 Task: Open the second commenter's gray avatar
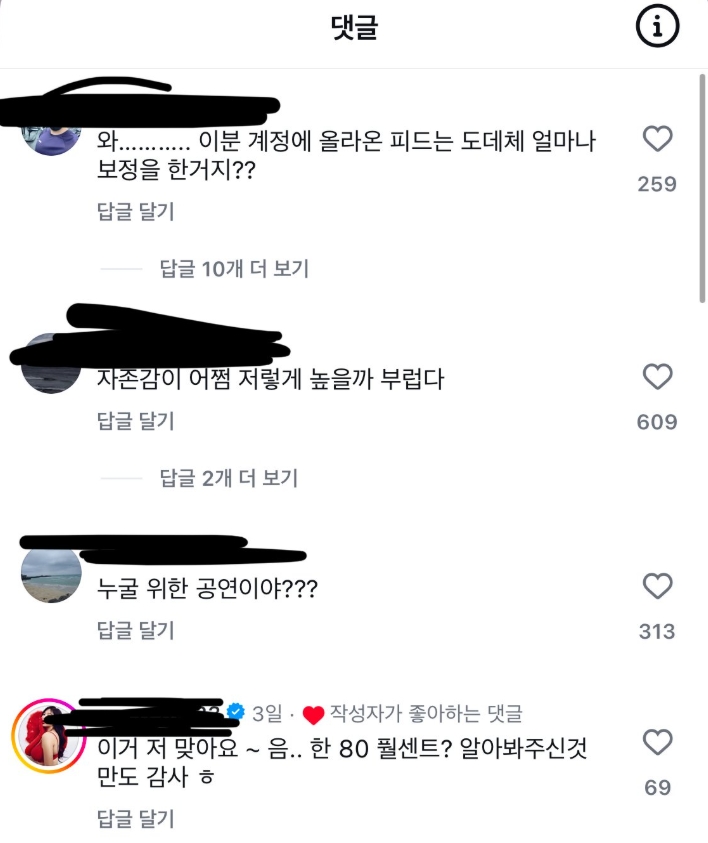pyautogui.click(x=51, y=364)
